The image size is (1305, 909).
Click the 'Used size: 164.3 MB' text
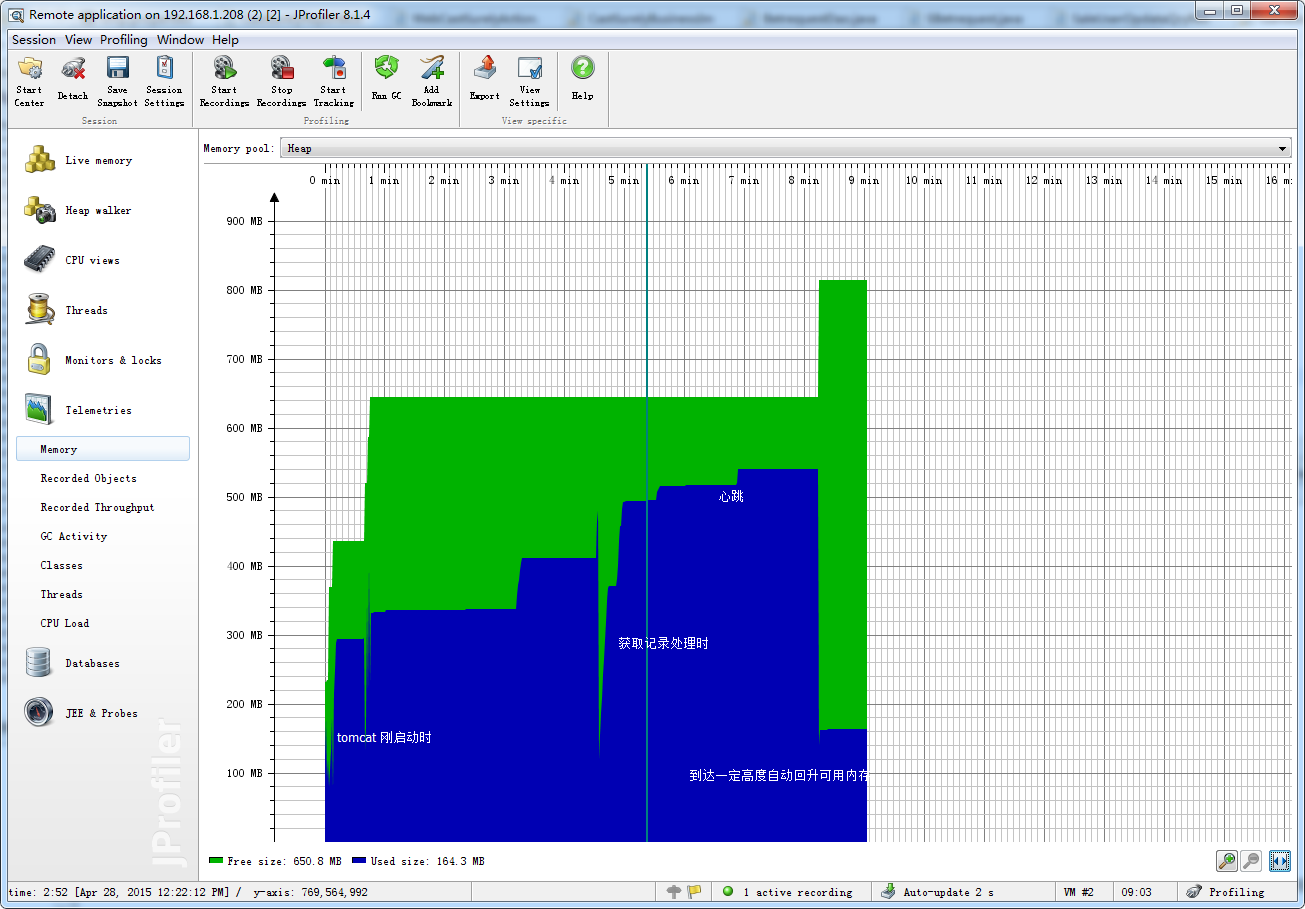pos(427,861)
